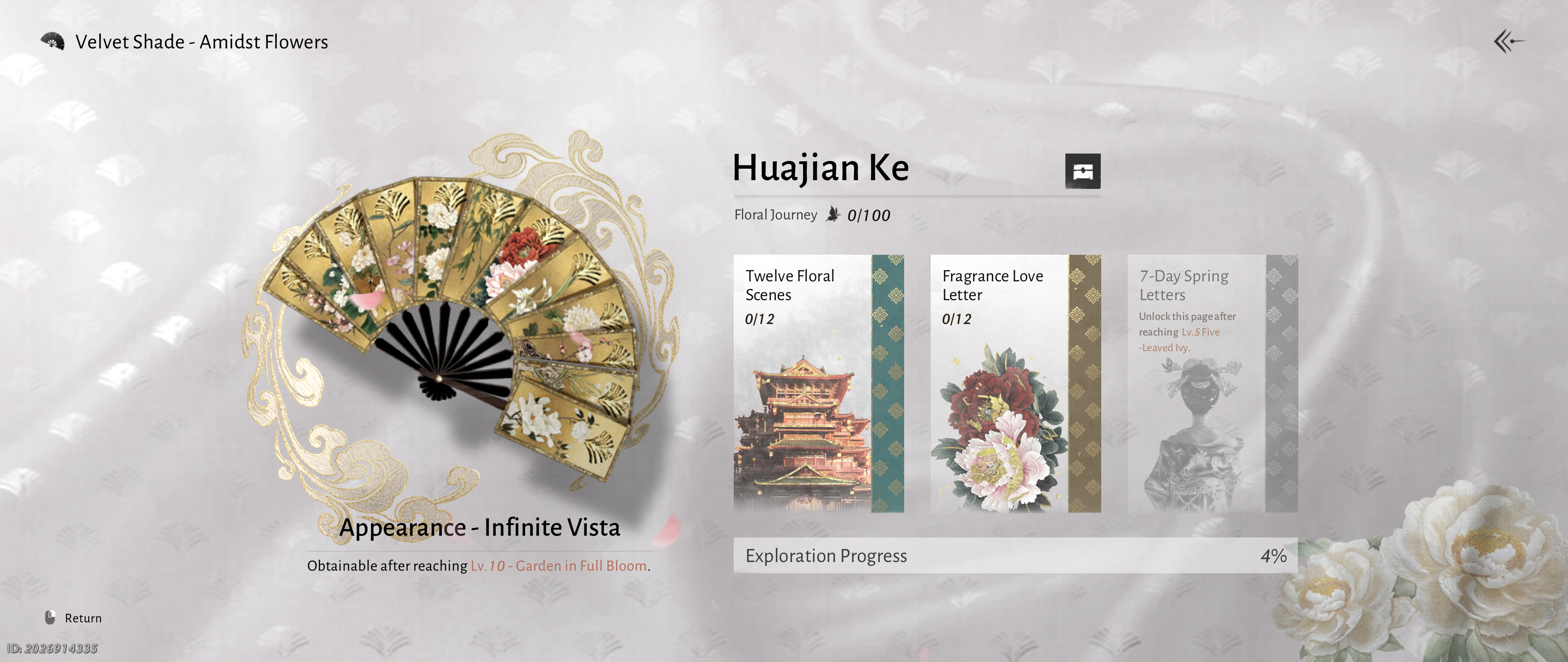Click the Exploration Progress bar

pyautogui.click(x=1015, y=555)
